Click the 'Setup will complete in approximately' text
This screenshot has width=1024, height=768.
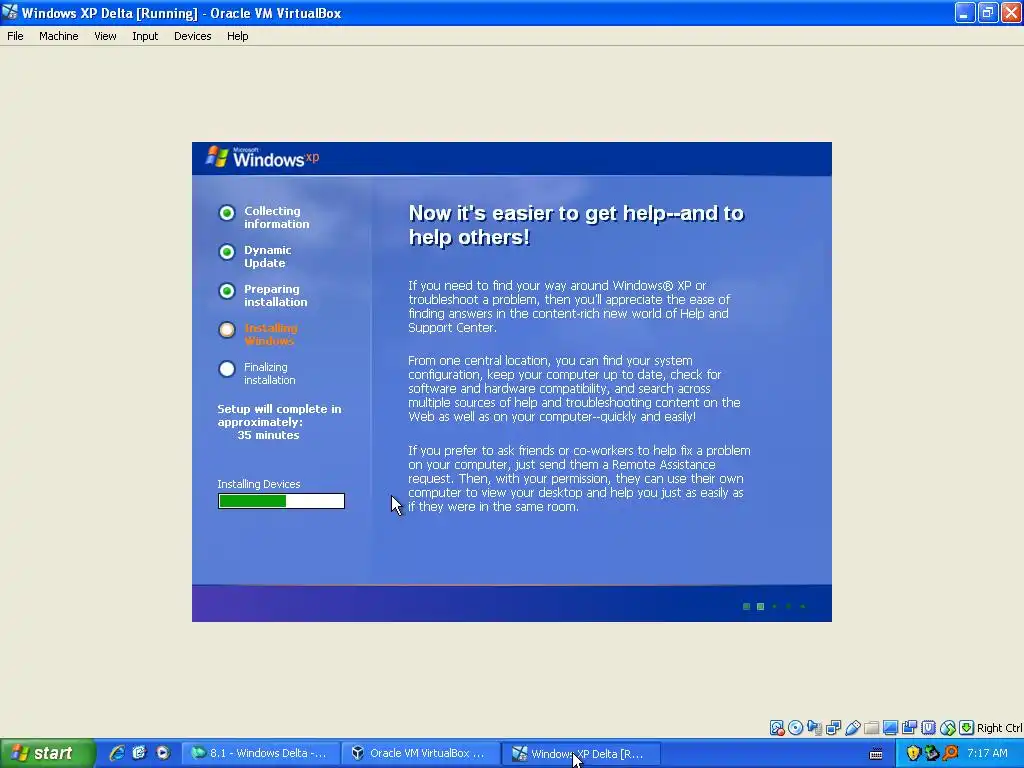pos(280,415)
